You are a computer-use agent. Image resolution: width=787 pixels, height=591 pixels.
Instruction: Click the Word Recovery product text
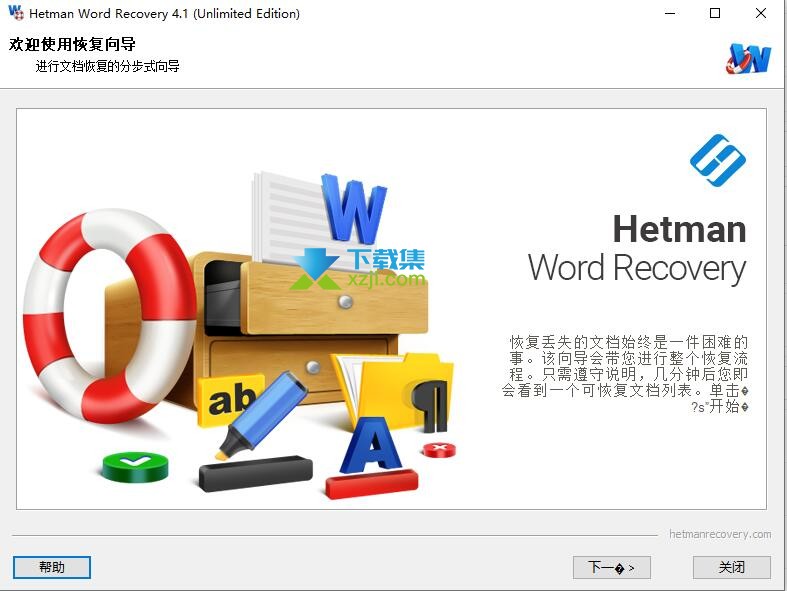pos(637,269)
